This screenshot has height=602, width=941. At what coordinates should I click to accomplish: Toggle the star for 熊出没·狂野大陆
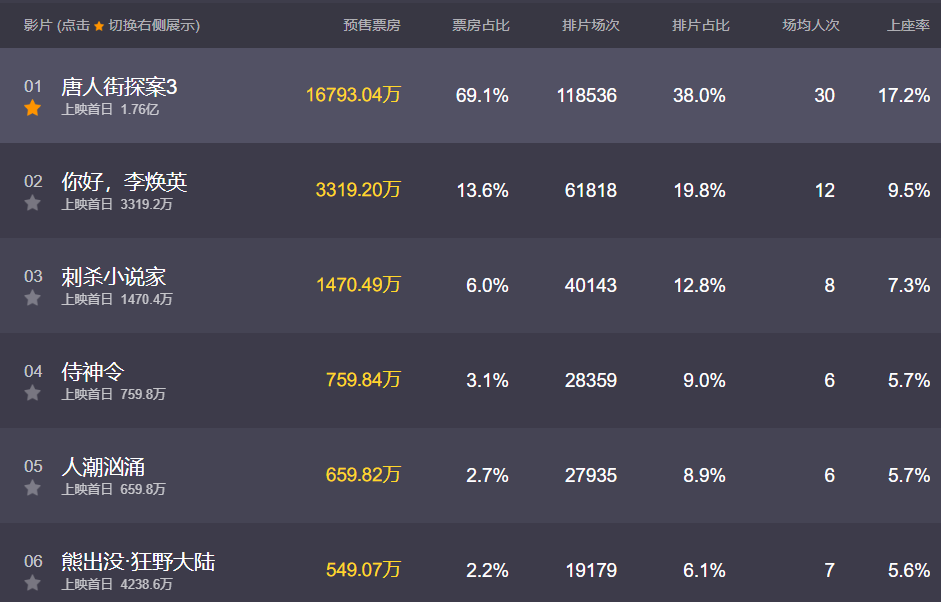pyautogui.click(x=32, y=583)
